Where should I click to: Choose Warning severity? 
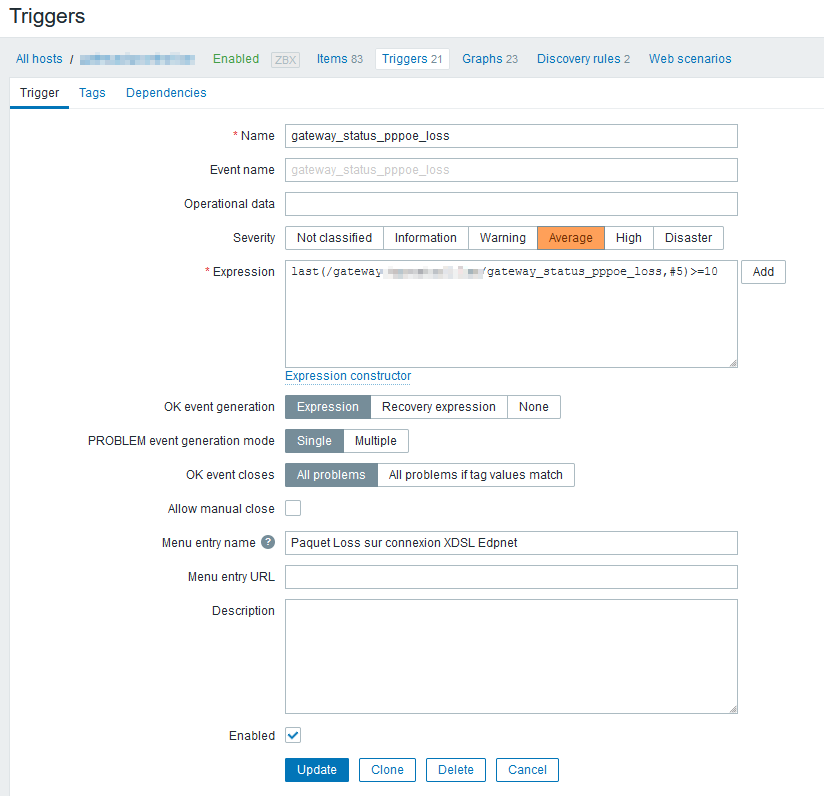(x=502, y=238)
